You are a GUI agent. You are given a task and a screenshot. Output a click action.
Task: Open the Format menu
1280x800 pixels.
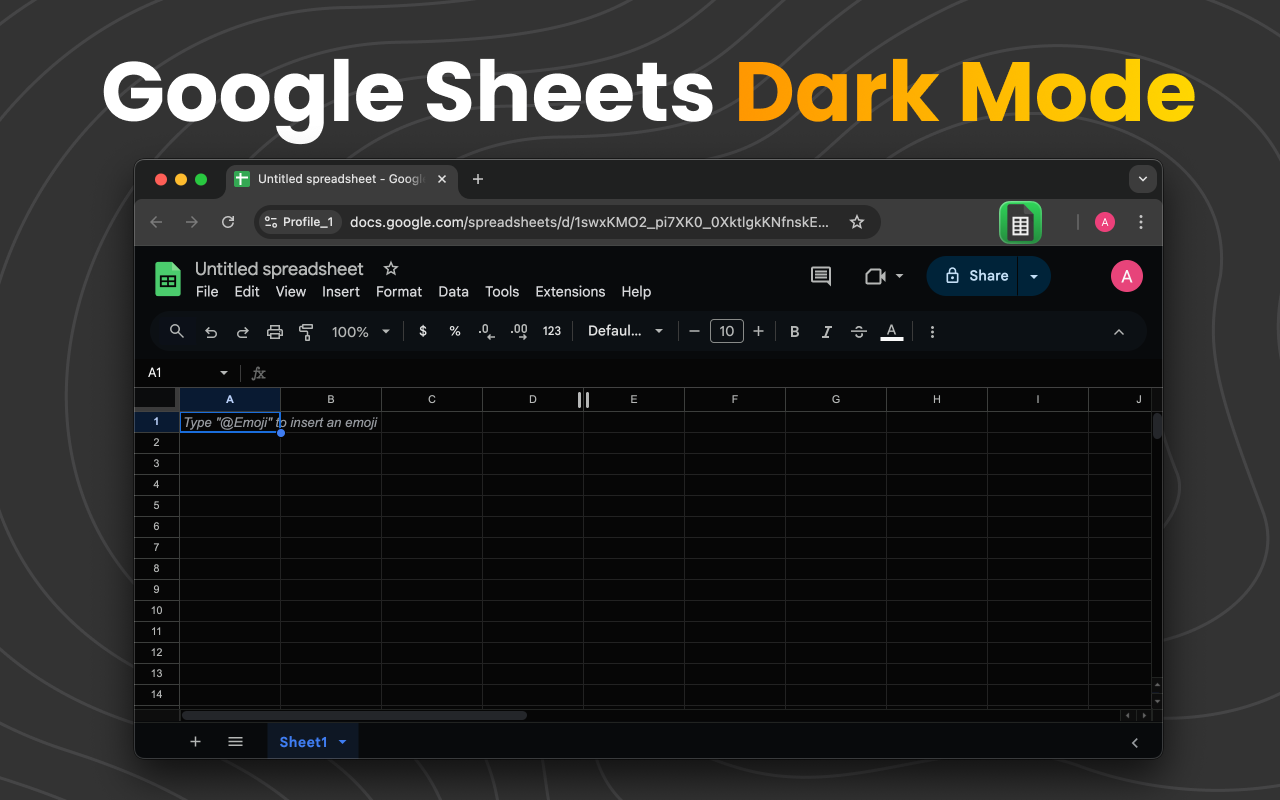coord(398,292)
